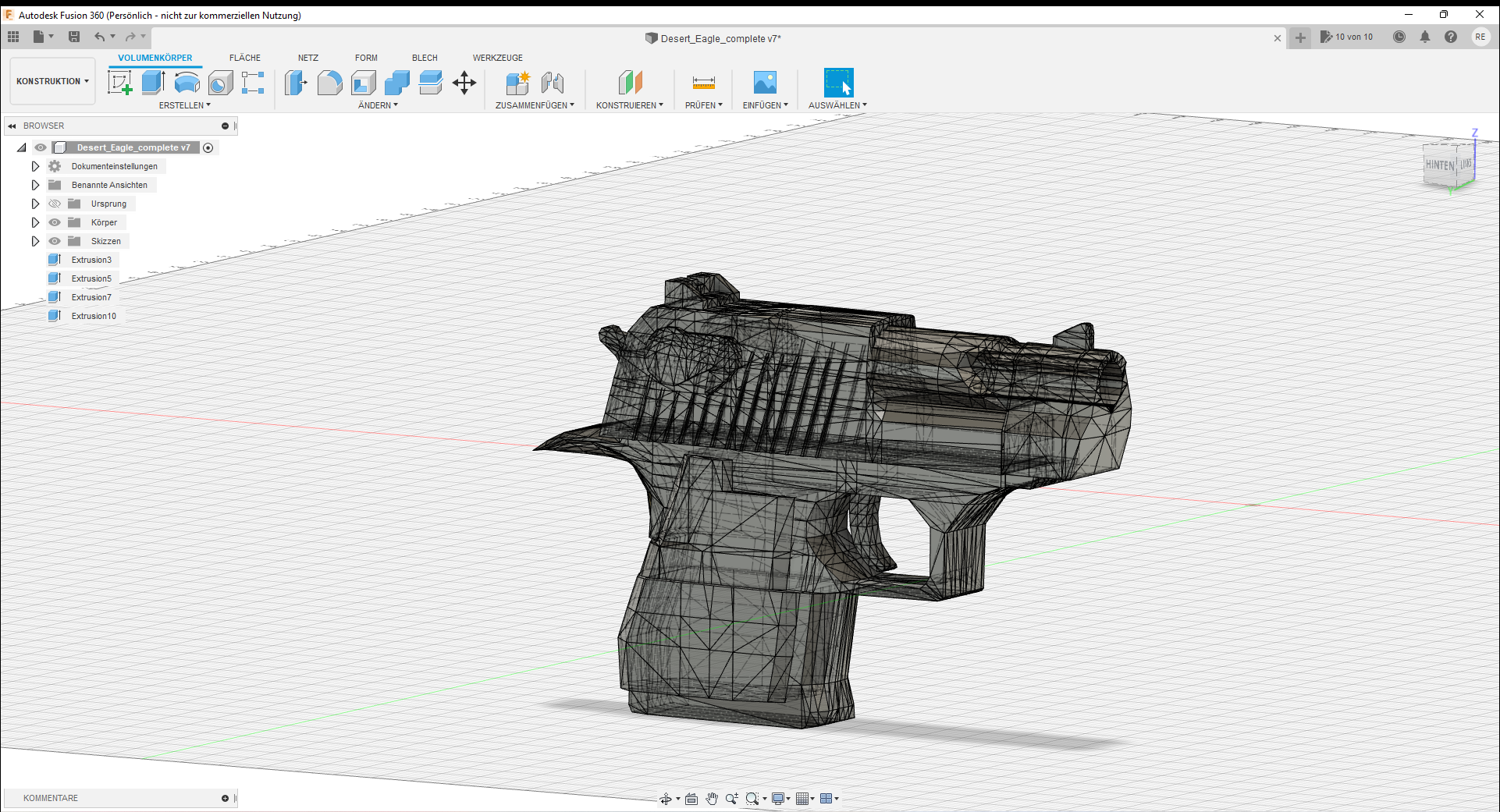
Task: Expand the Ursprung tree node
Action: point(35,204)
